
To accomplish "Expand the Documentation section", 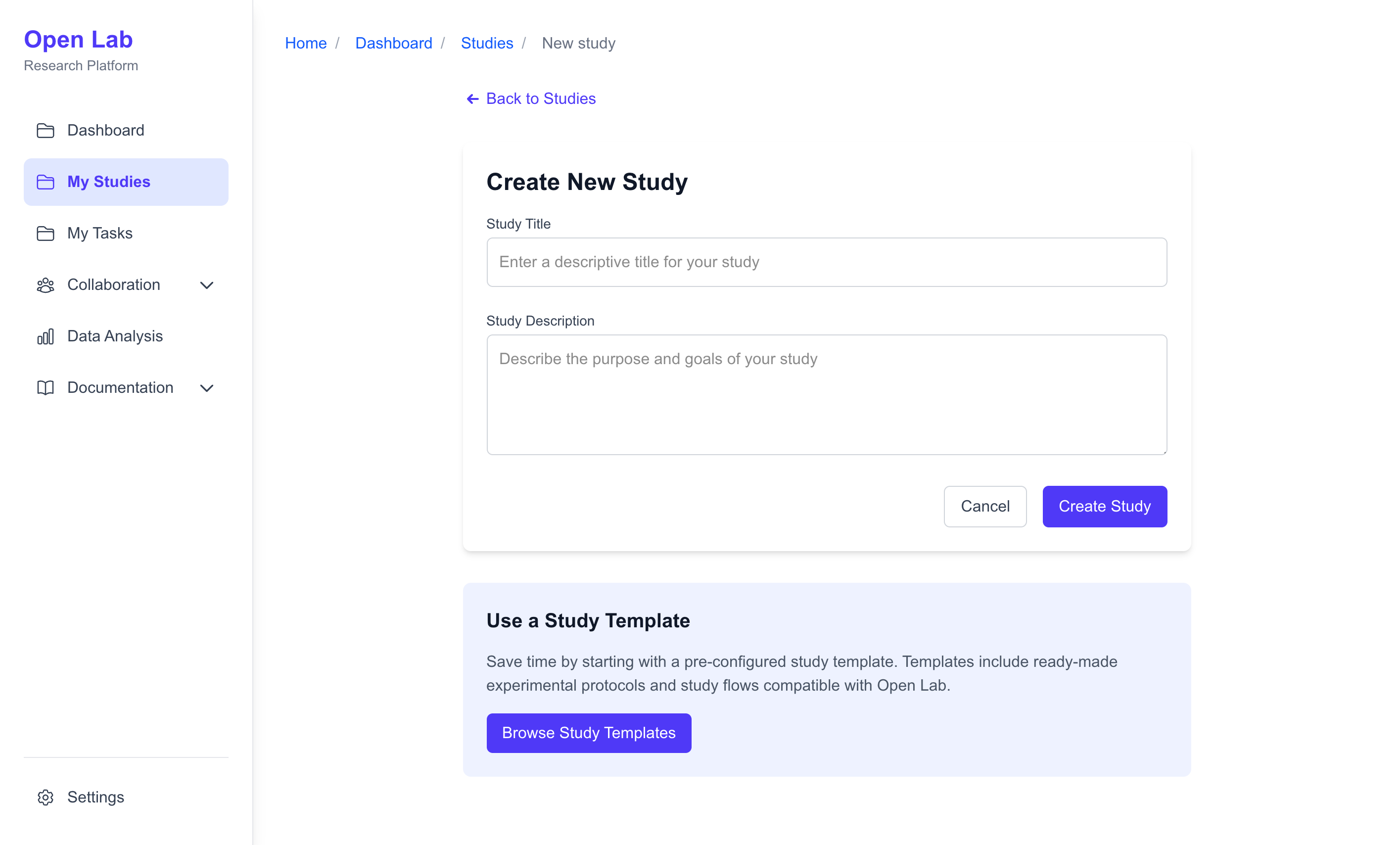I will pyautogui.click(x=207, y=387).
